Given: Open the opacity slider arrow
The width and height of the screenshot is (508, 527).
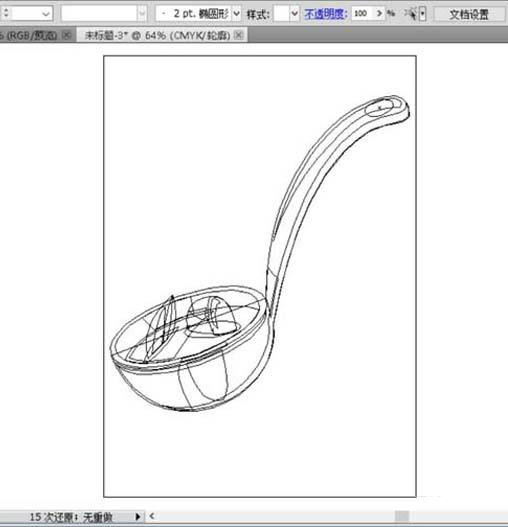Looking at the screenshot, I should 380,13.
